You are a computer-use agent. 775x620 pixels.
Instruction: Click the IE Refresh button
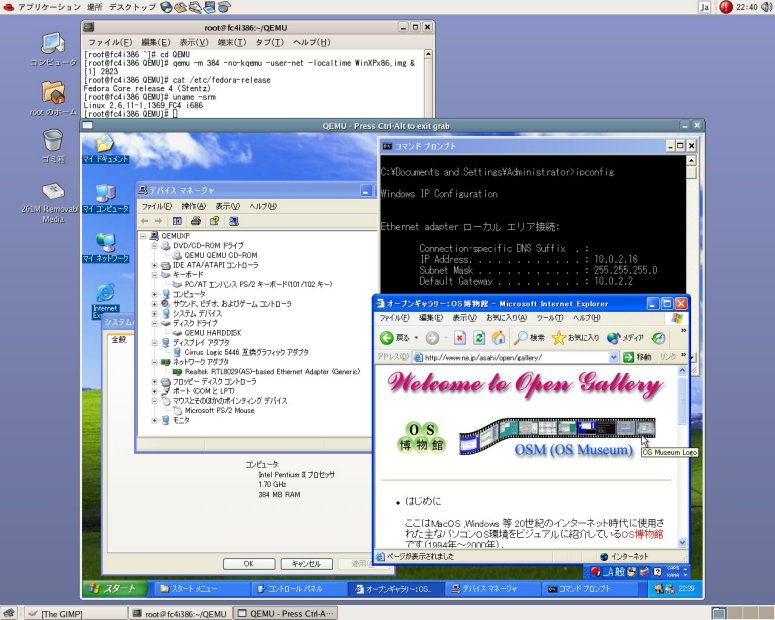pyautogui.click(x=479, y=338)
